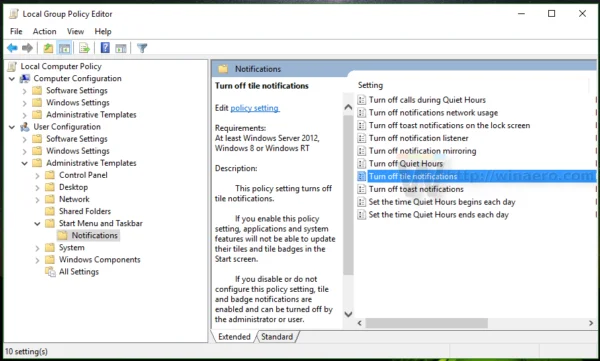Image resolution: width=600 pixels, height=361 pixels.
Task: Collapse Administrative Templates under User Configuration
Action: (24, 163)
